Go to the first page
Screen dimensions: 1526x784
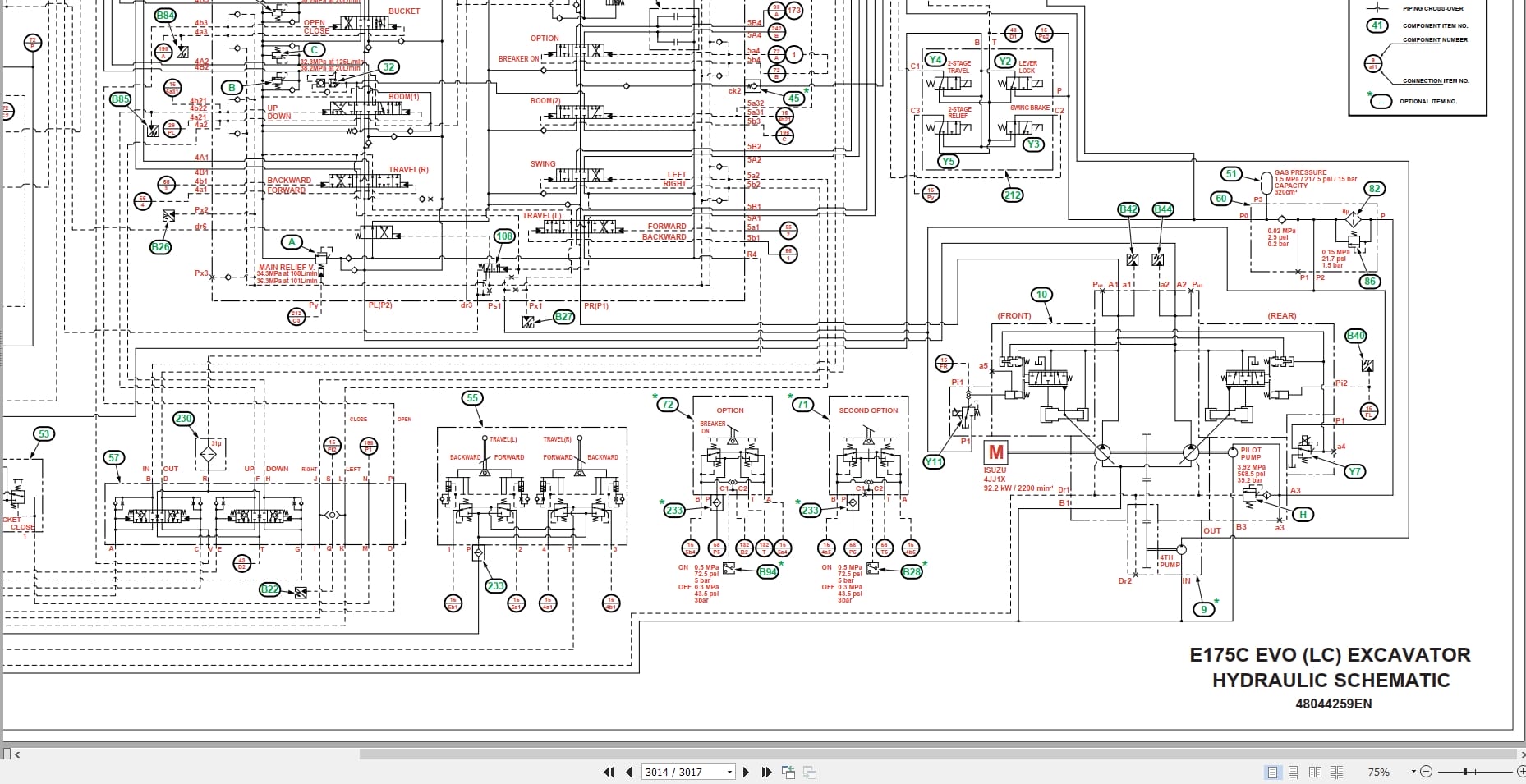coord(609,772)
